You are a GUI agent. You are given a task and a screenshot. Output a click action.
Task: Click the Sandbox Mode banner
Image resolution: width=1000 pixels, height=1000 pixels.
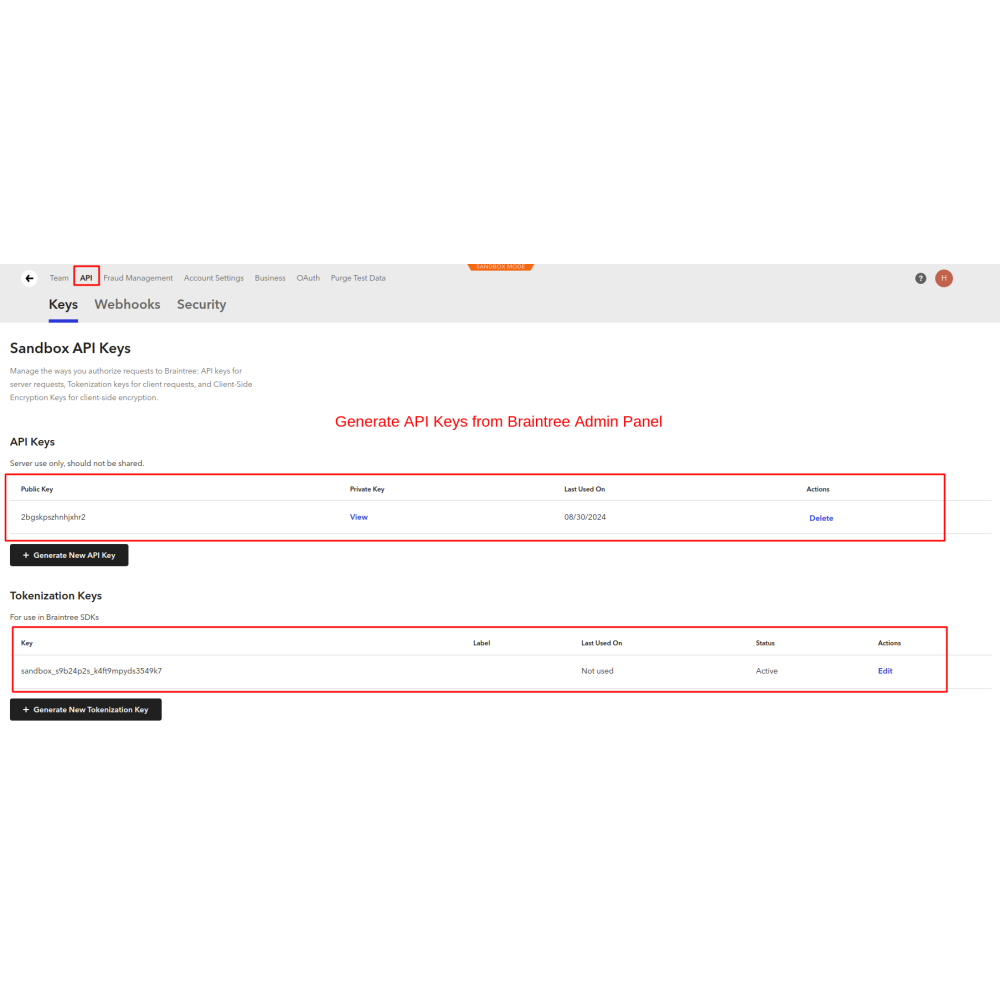[x=500, y=267]
